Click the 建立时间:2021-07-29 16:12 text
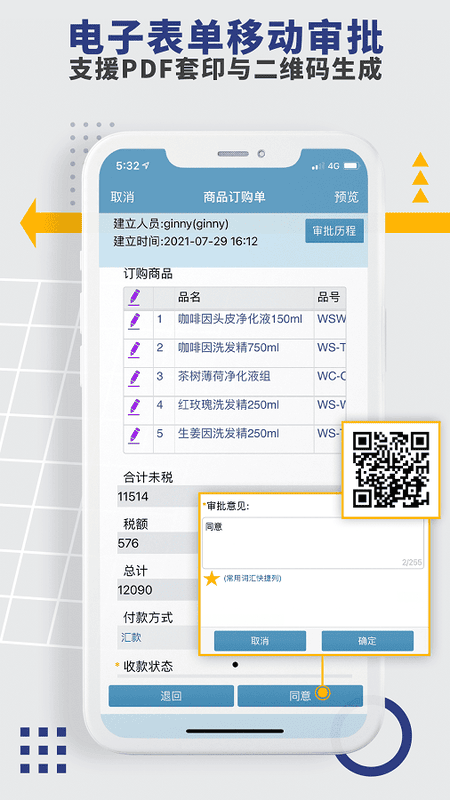Image resolution: width=450 pixels, height=800 pixels. click(185, 241)
